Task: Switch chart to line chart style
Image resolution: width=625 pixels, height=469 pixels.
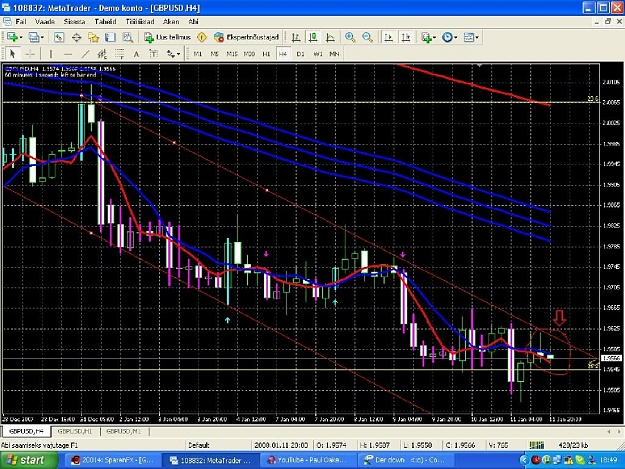Action: [x=330, y=37]
